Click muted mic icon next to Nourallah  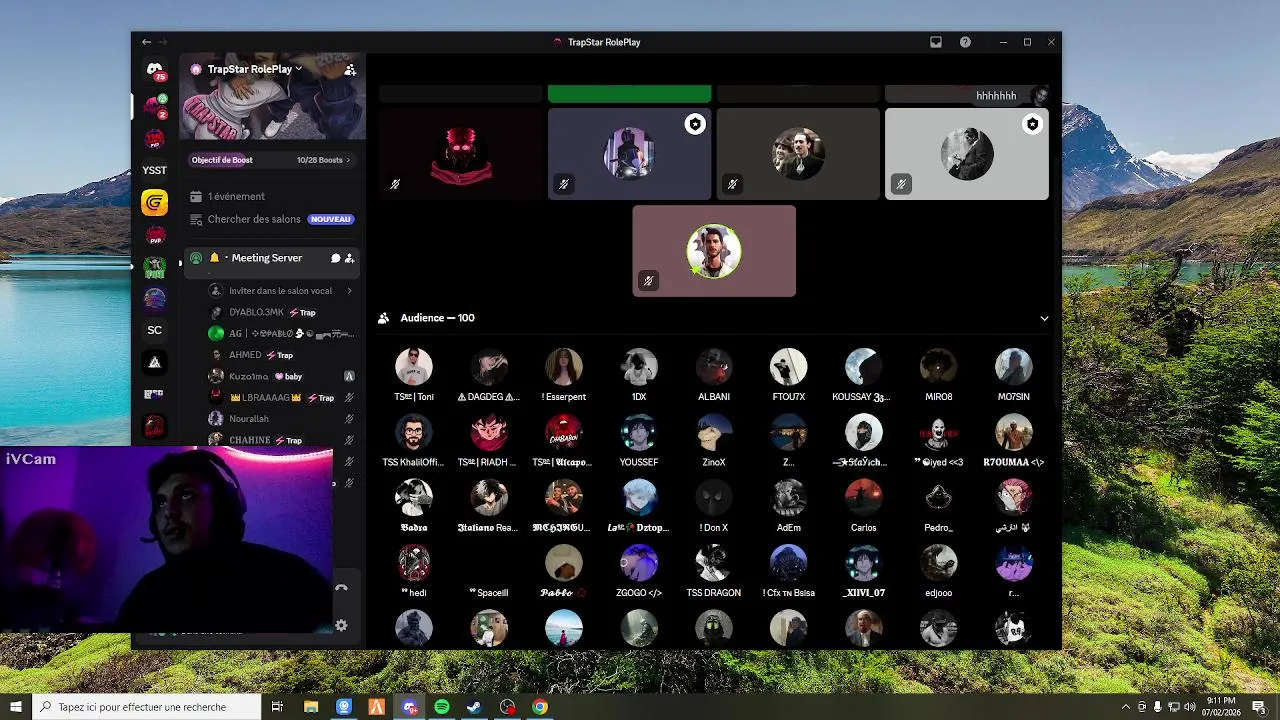[x=349, y=419]
